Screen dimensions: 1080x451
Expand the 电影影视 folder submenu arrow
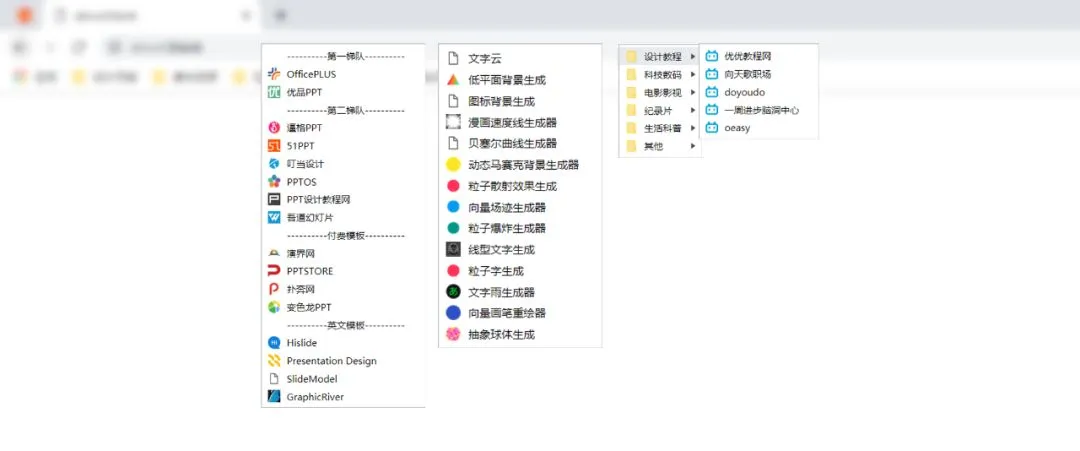pyautogui.click(x=692, y=92)
